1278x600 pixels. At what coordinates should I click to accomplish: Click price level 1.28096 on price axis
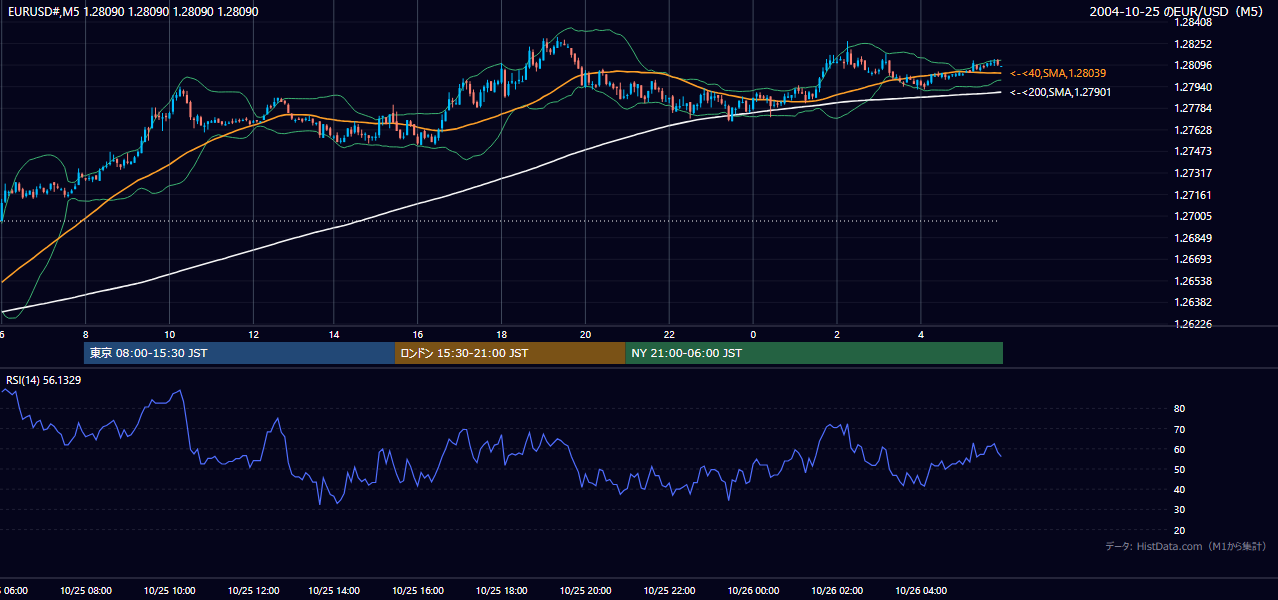coord(1193,66)
